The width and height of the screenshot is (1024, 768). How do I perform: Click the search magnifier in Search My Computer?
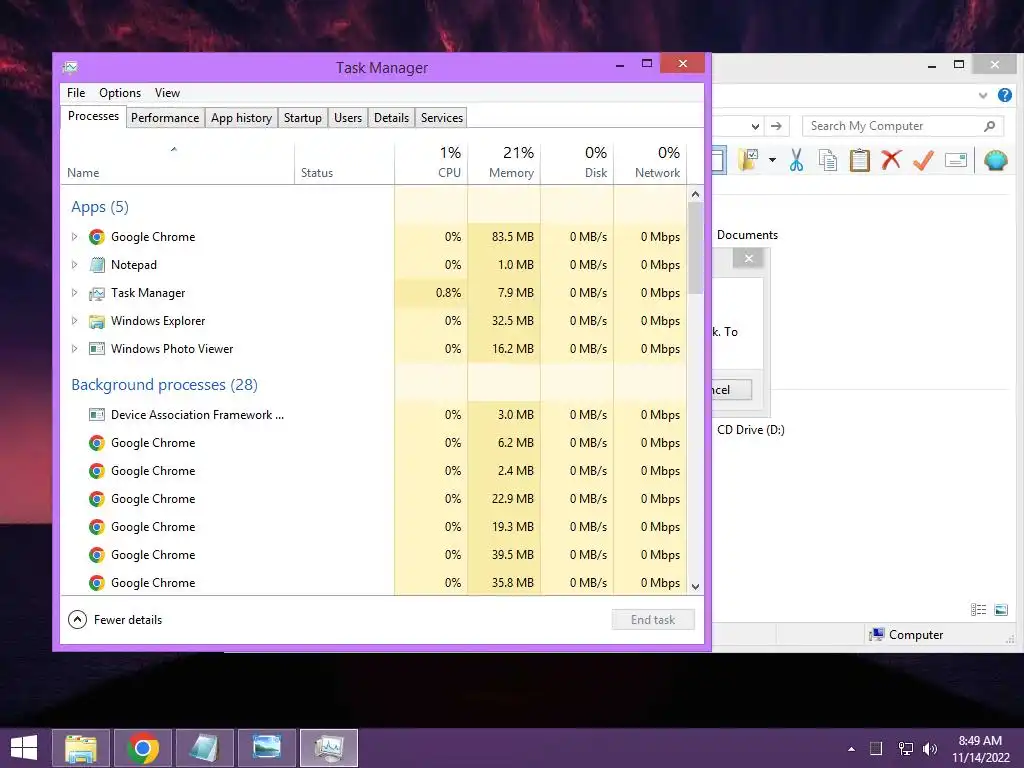(989, 126)
